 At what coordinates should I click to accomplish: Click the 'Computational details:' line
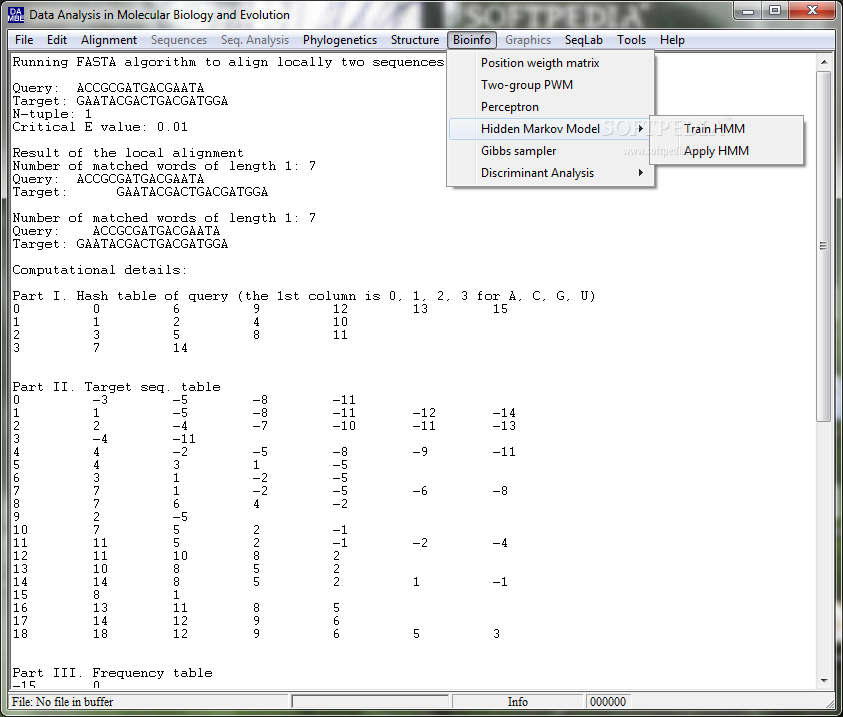[x=100, y=270]
